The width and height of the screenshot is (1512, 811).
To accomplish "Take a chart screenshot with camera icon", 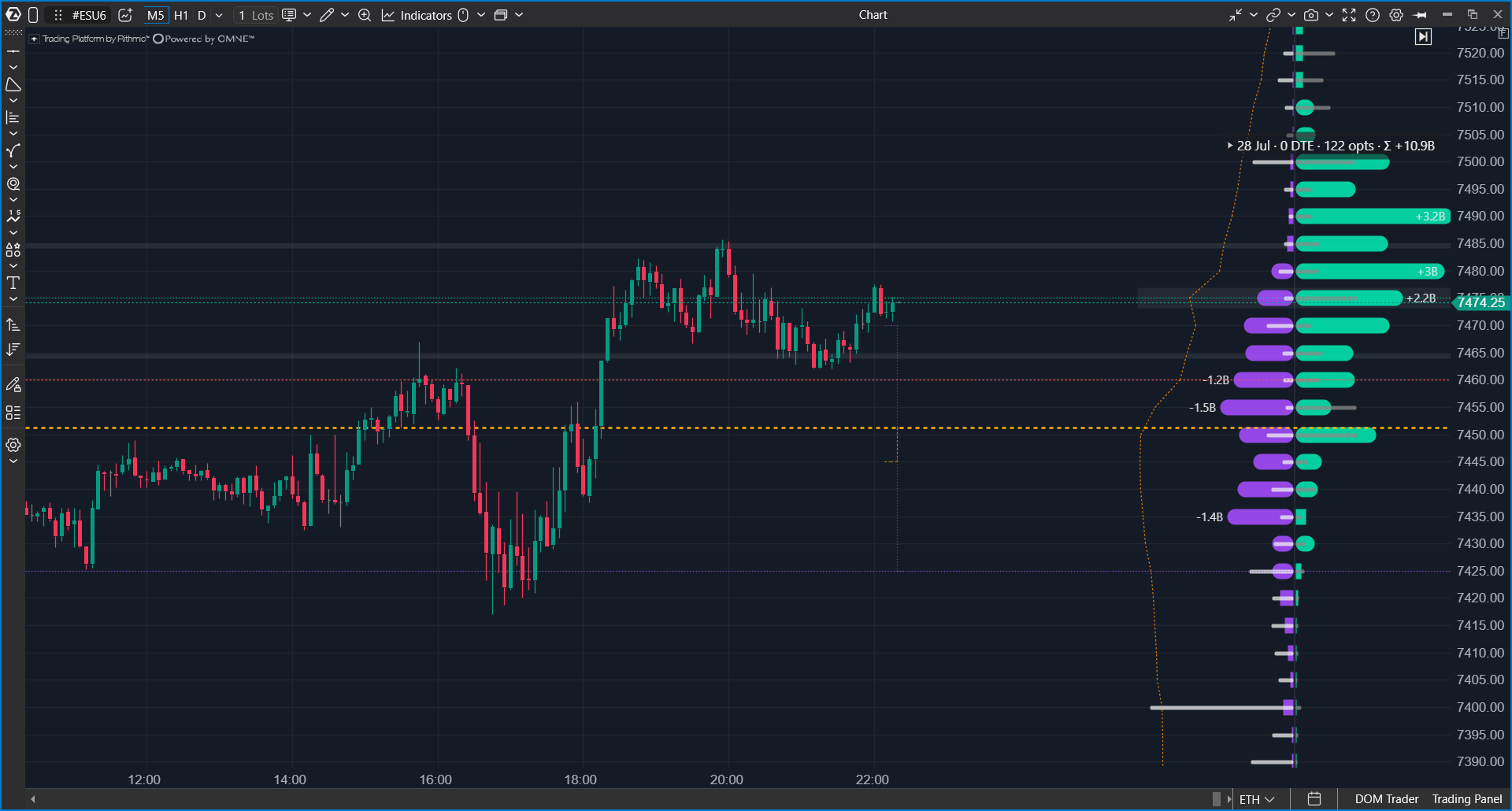I will click(1311, 15).
